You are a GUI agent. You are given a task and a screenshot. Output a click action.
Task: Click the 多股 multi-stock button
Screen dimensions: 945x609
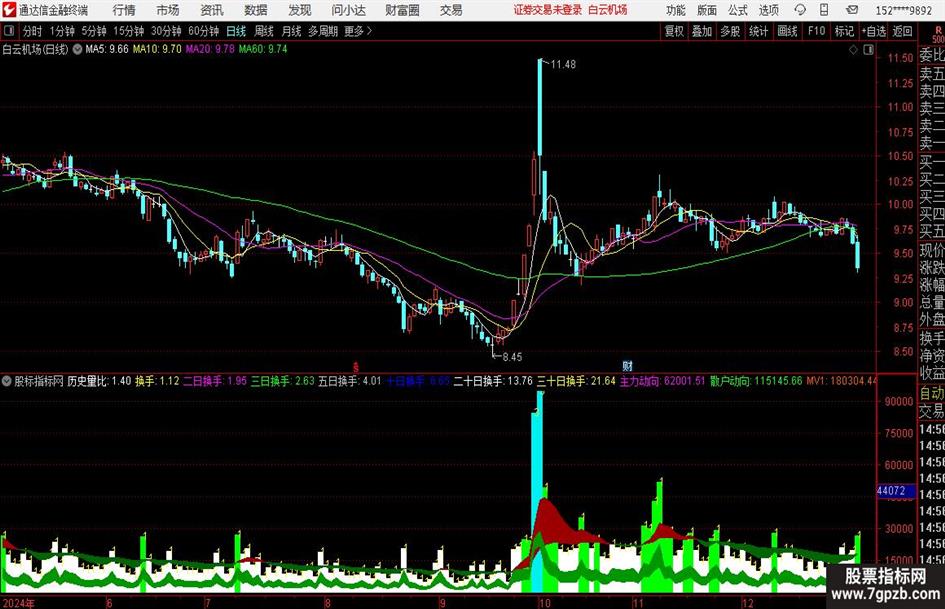click(730, 31)
